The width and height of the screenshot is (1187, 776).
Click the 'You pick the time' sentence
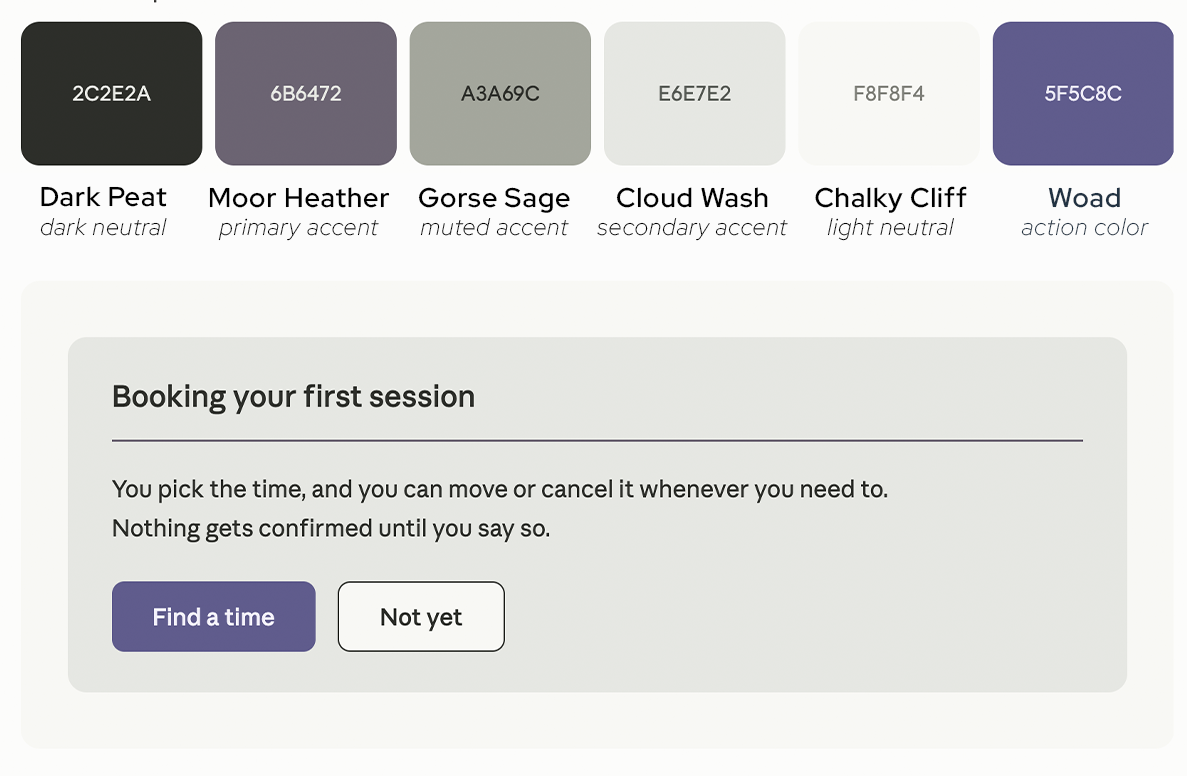click(x=500, y=490)
